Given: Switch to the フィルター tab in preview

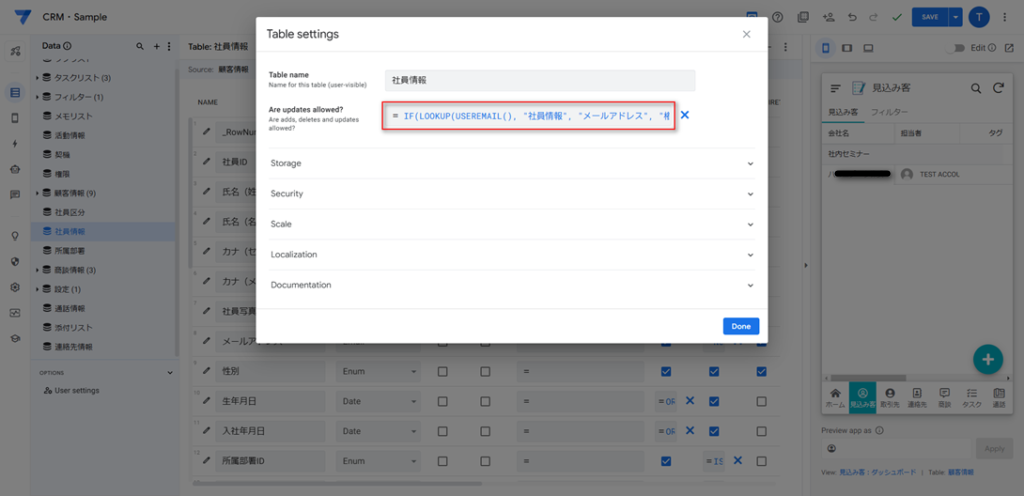Looking at the screenshot, I should 889,112.
